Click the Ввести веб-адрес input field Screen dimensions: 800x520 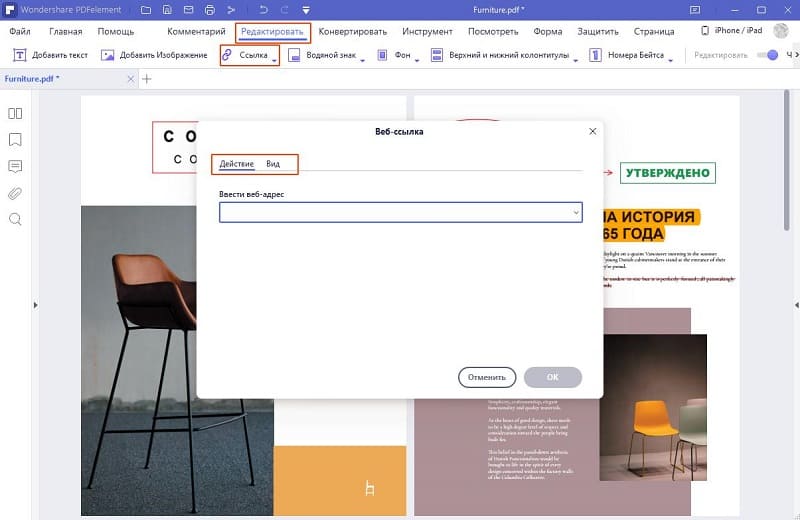coord(395,213)
